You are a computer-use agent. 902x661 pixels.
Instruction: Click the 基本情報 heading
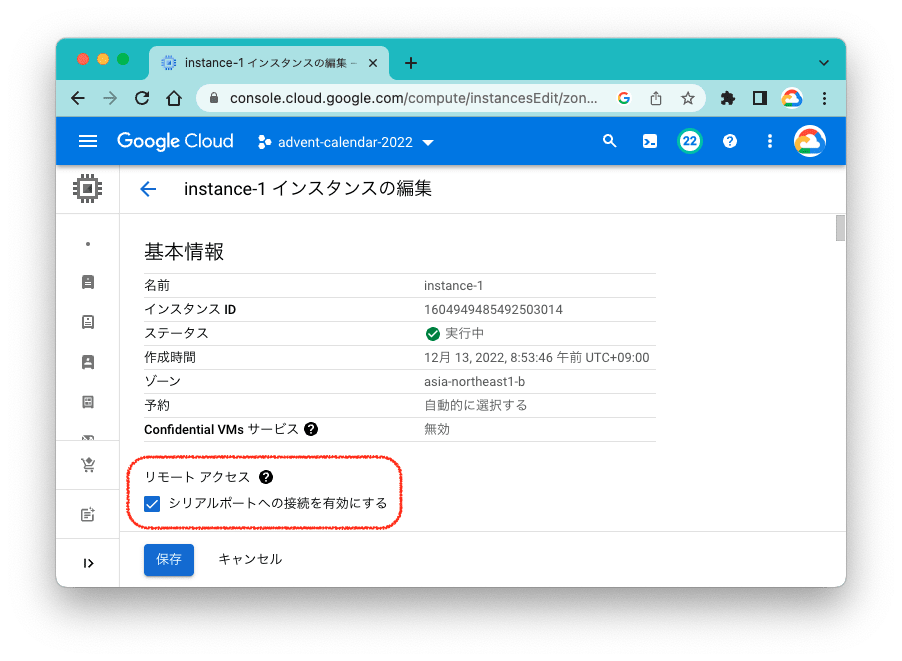[x=184, y=251]
